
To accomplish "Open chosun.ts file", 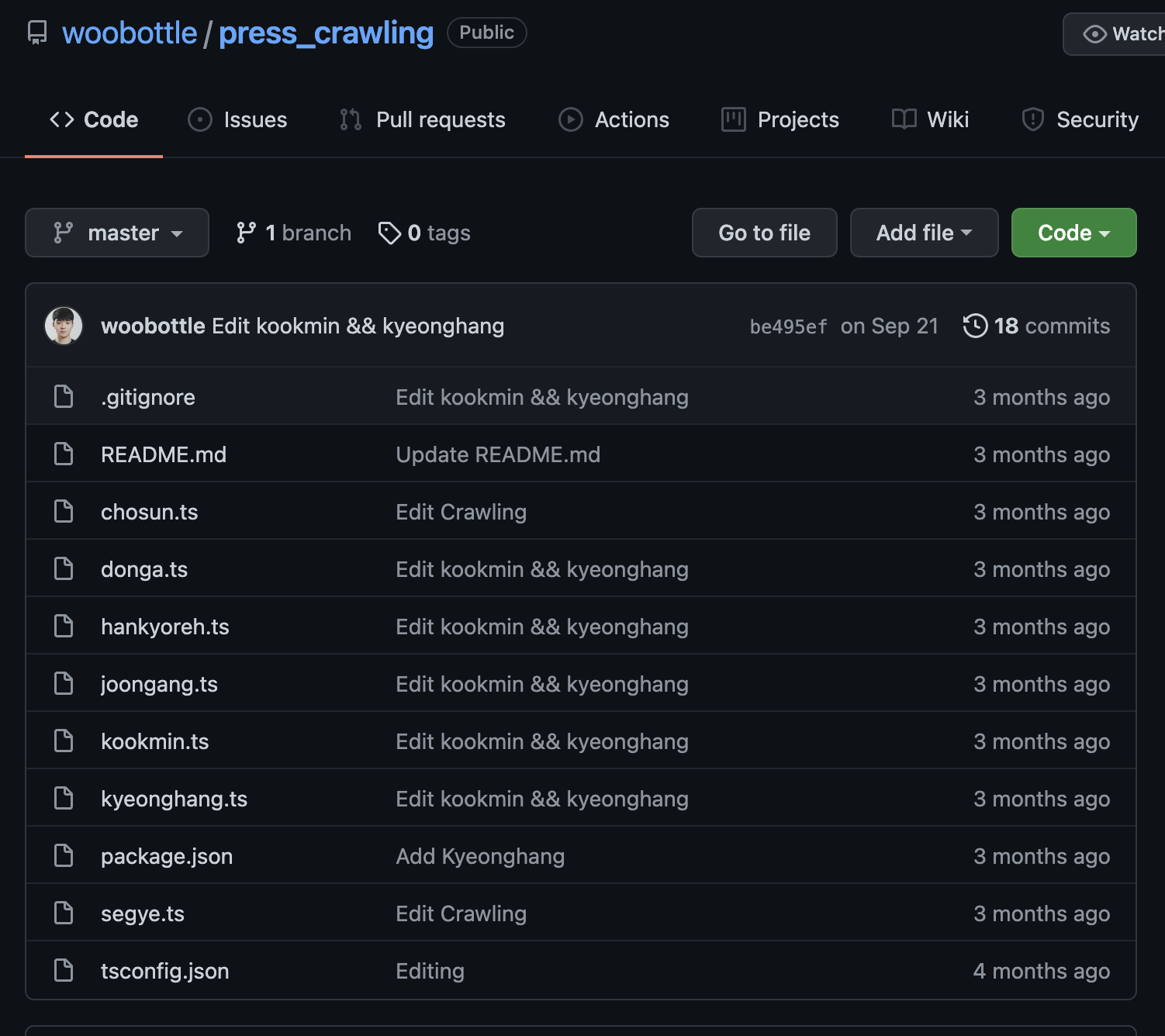I will click(149, 512).
